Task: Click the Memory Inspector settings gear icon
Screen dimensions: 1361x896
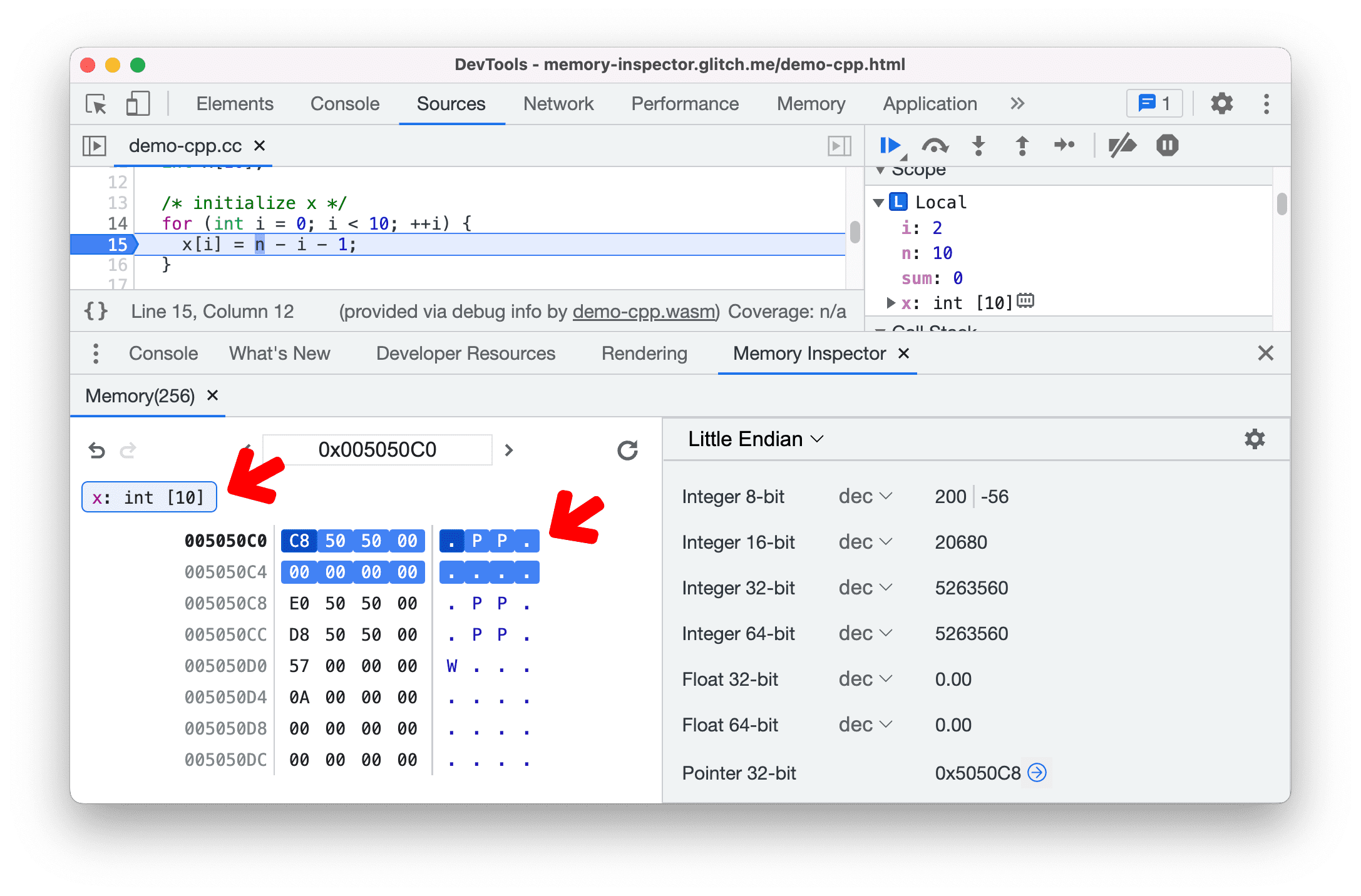Action: 1254,439
